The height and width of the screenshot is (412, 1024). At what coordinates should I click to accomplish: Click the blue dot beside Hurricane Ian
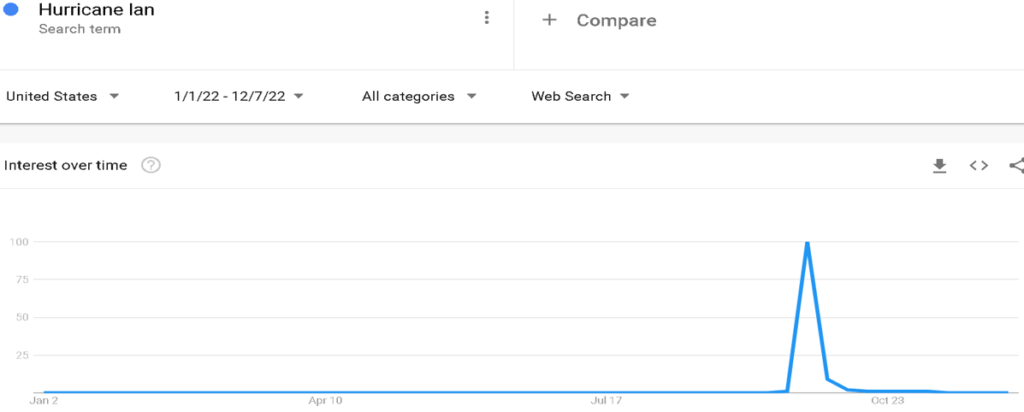pyautogui.click(x=12, y=11)
